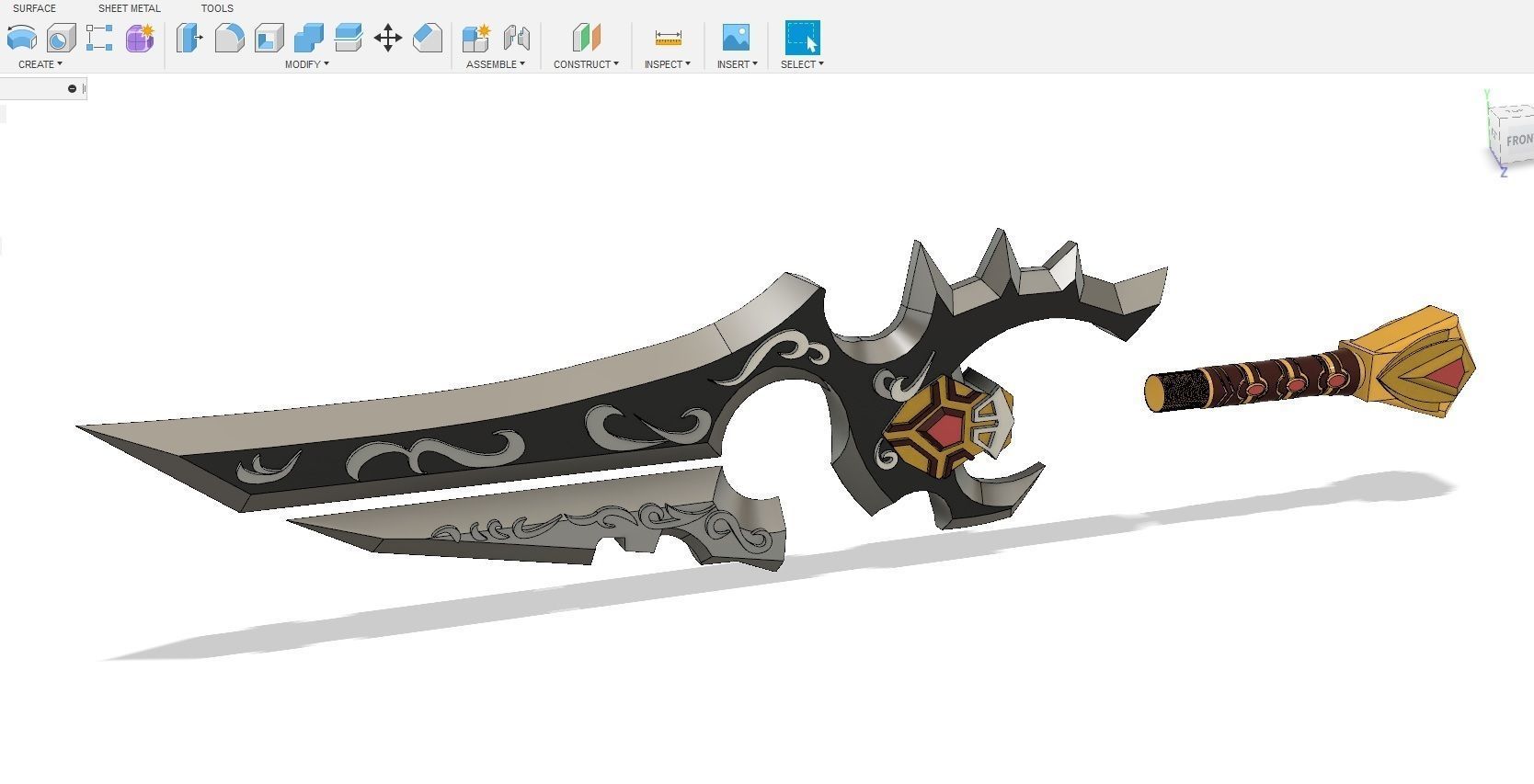
Task: Select the Press Pull tool
Action: click(189, 38)
